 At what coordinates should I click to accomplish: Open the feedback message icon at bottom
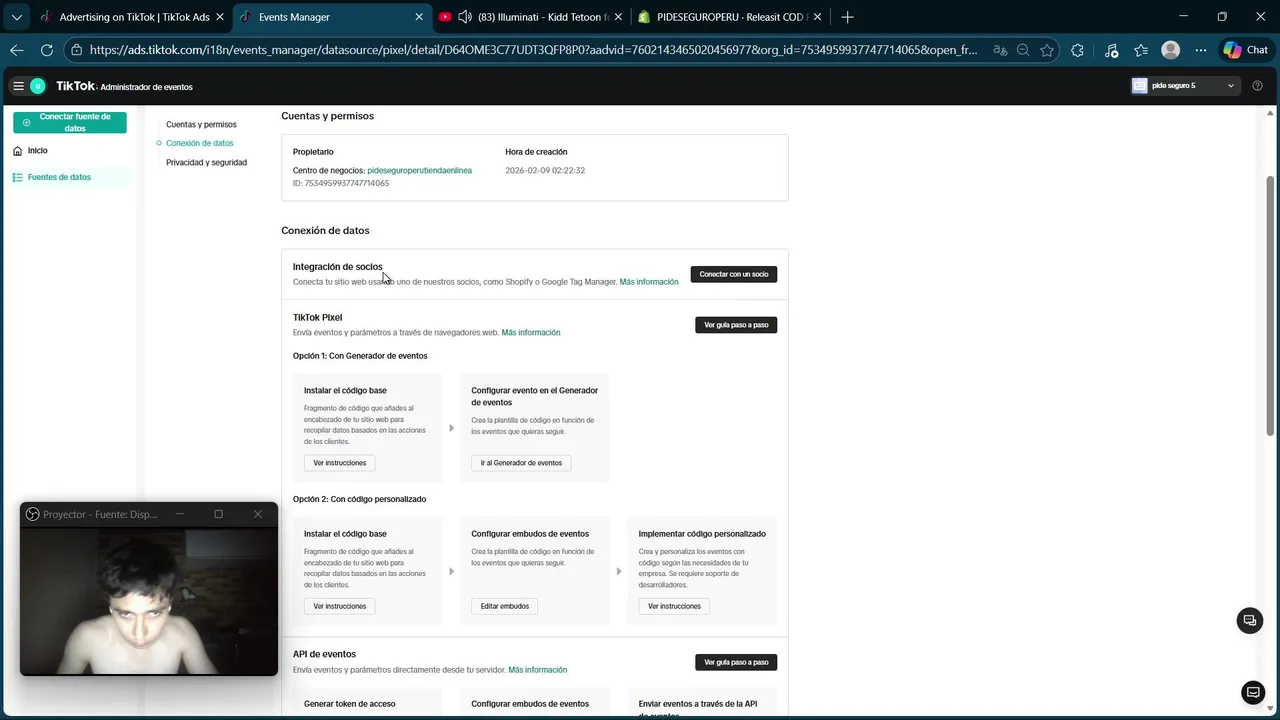click(1252, 691)
